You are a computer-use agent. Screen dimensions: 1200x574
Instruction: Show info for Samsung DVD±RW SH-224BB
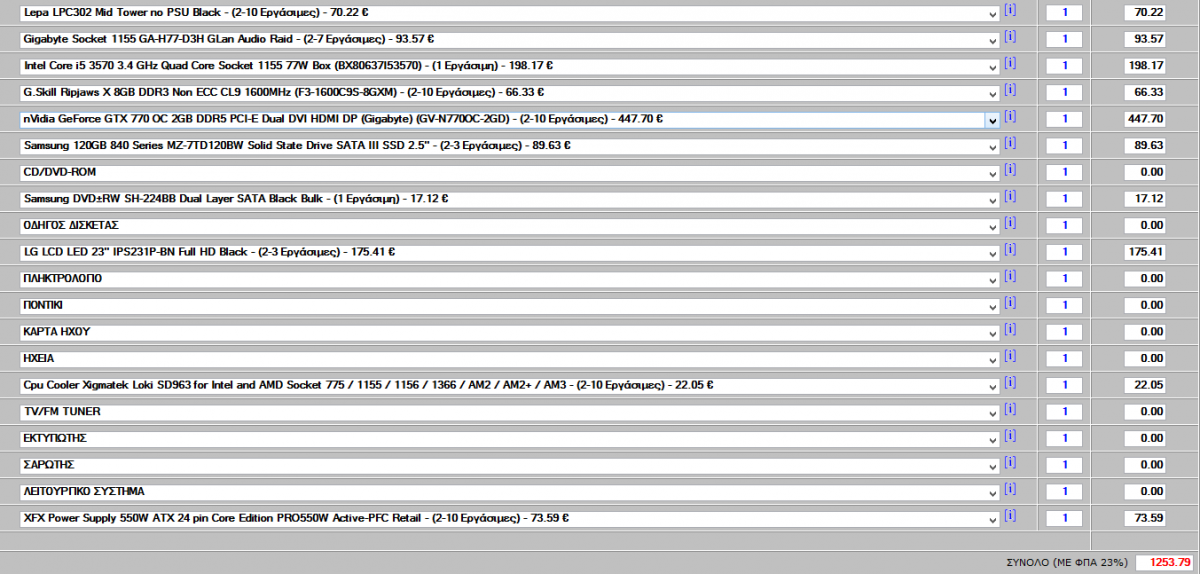tap(1010, 196)
